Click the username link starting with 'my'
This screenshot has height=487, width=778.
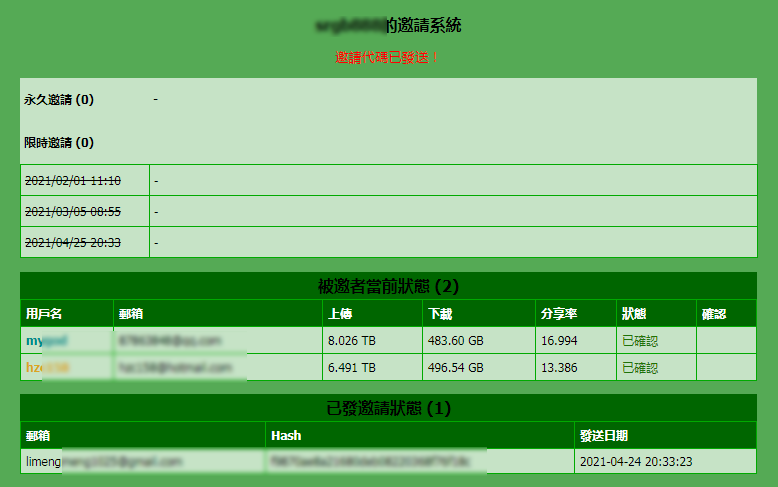pos(47,341)
